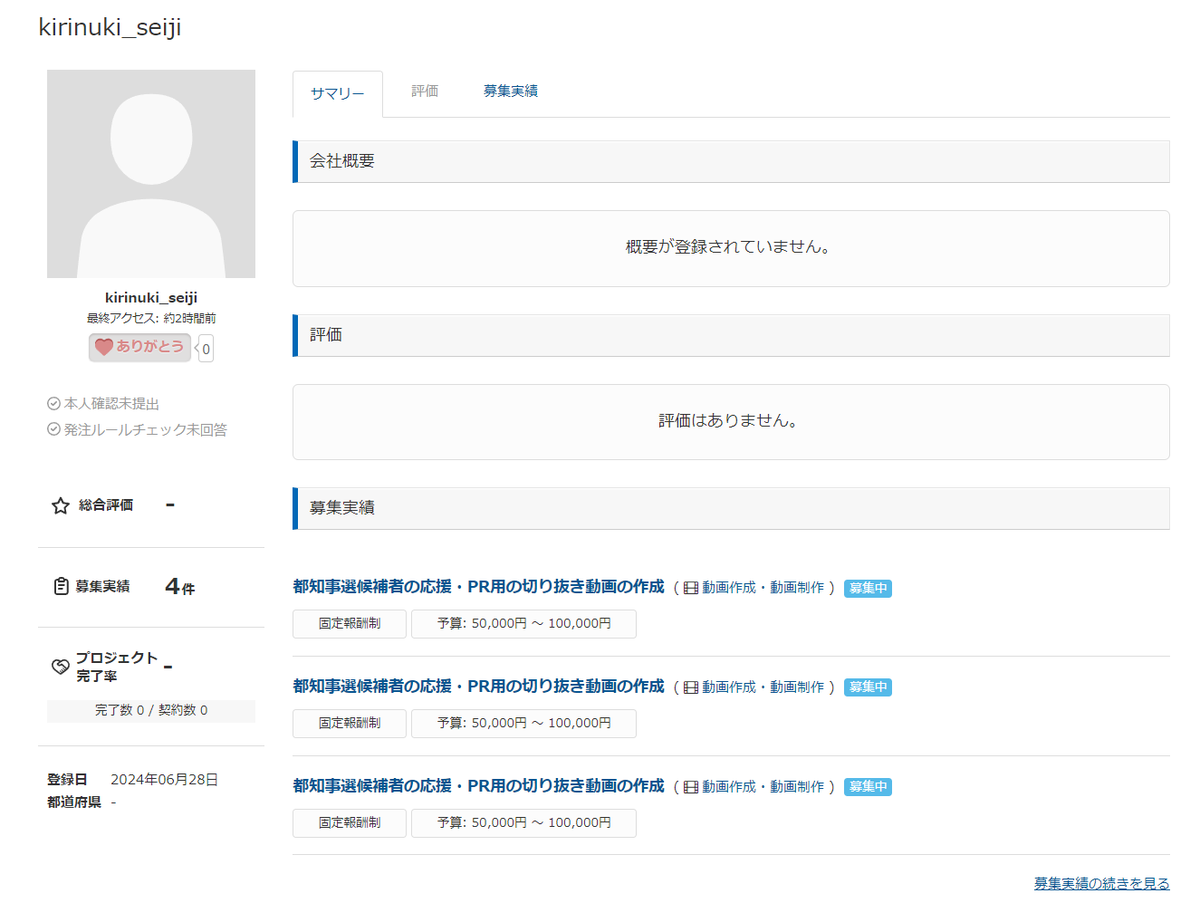Click the clipboard icon beside the 4件 count
The image size is (1200, 903).
(x=60, y=587)
